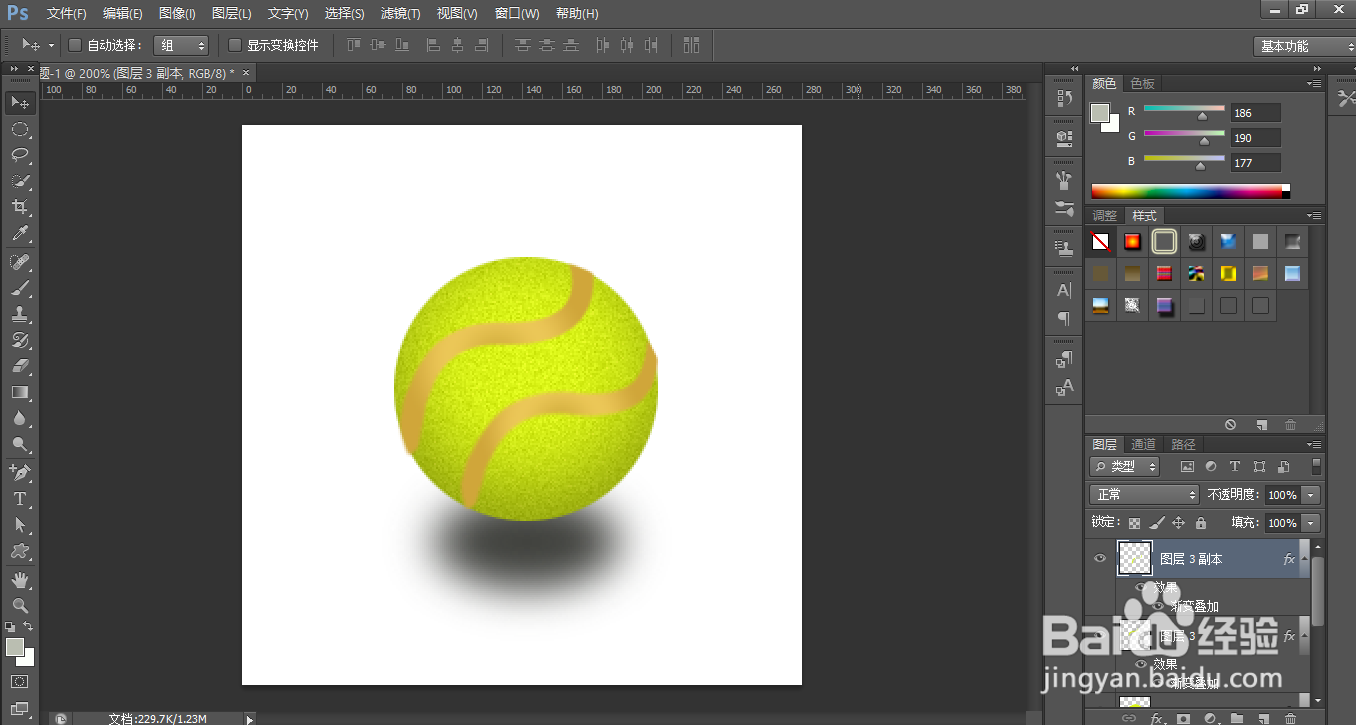Screen dimensions: 1356x725
Task: Select the Pen tool
Action: tap(20, 472)
